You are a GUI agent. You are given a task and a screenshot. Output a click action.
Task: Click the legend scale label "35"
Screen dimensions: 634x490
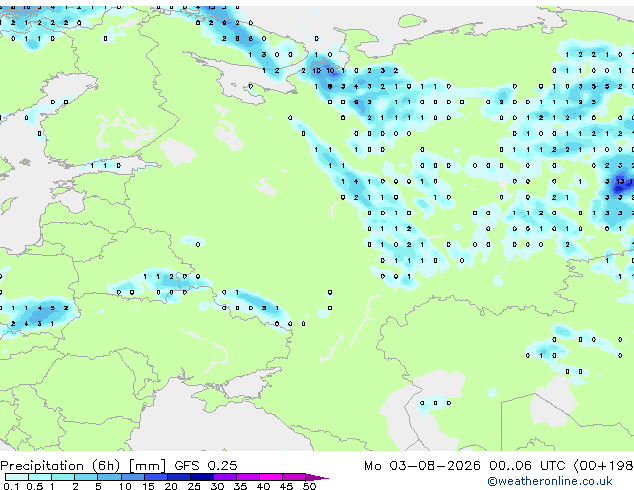[x=240, y=486]
